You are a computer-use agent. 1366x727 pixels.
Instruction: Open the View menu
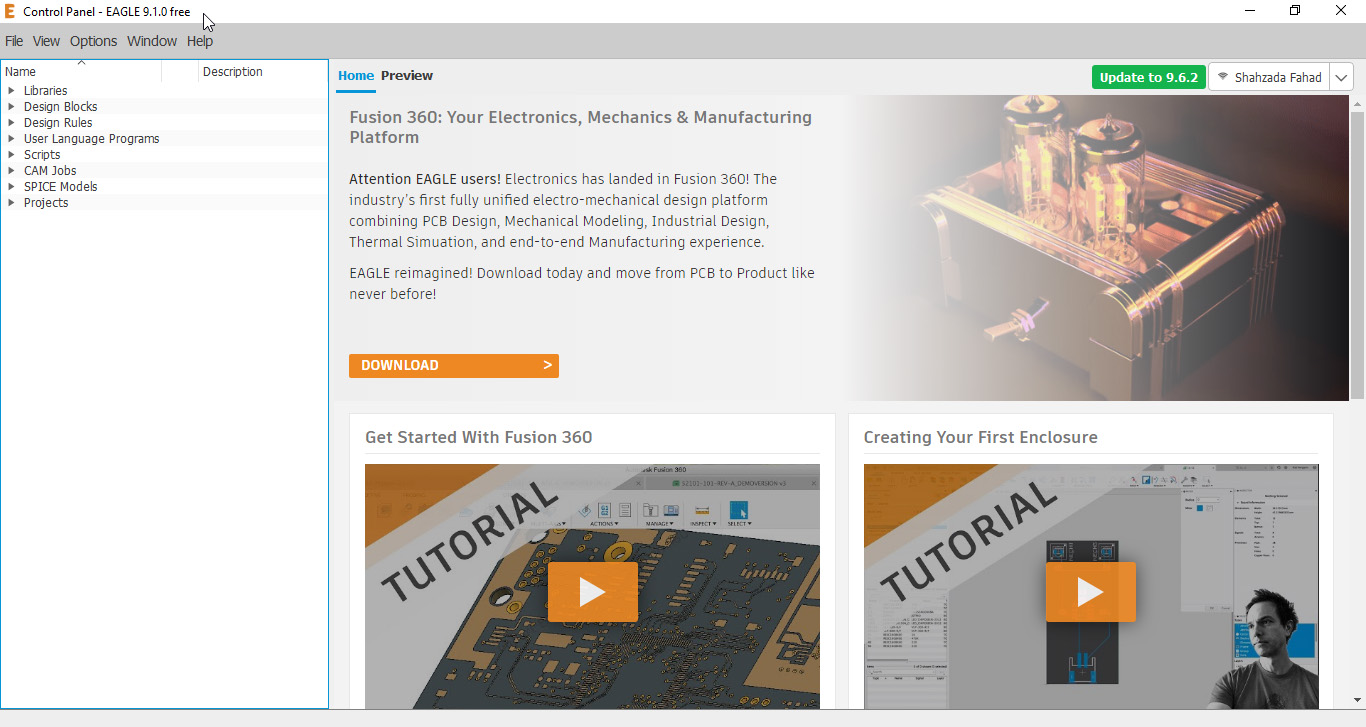coord(46,41)
